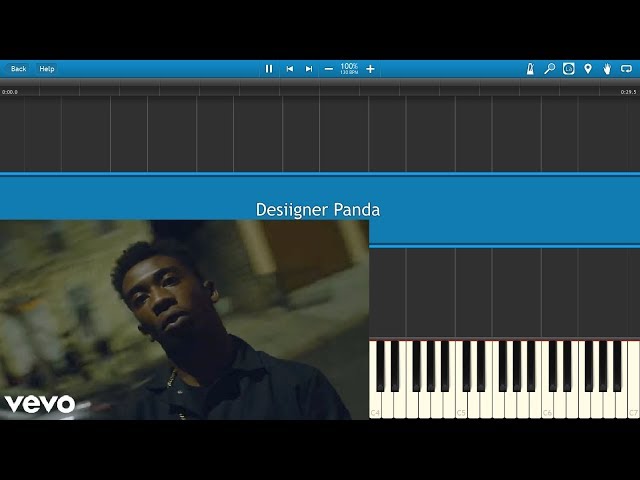Toggle the sheet music display icon
640x480 pixels.
[x=569, y=69]
